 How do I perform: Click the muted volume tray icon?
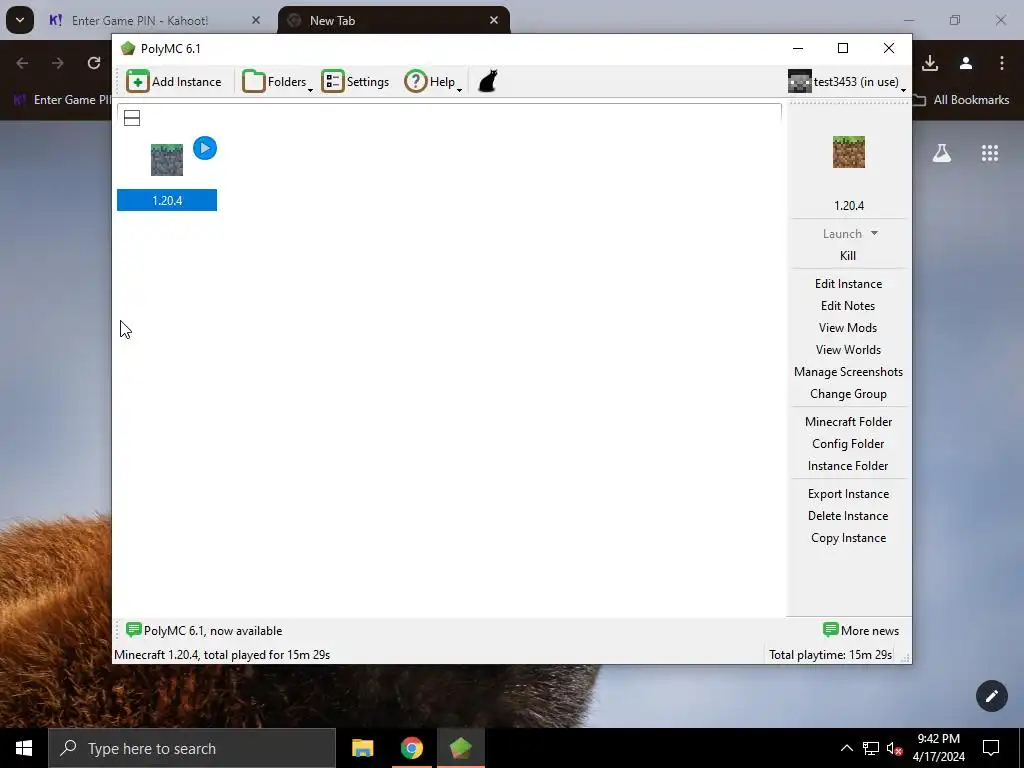point(895,748)
